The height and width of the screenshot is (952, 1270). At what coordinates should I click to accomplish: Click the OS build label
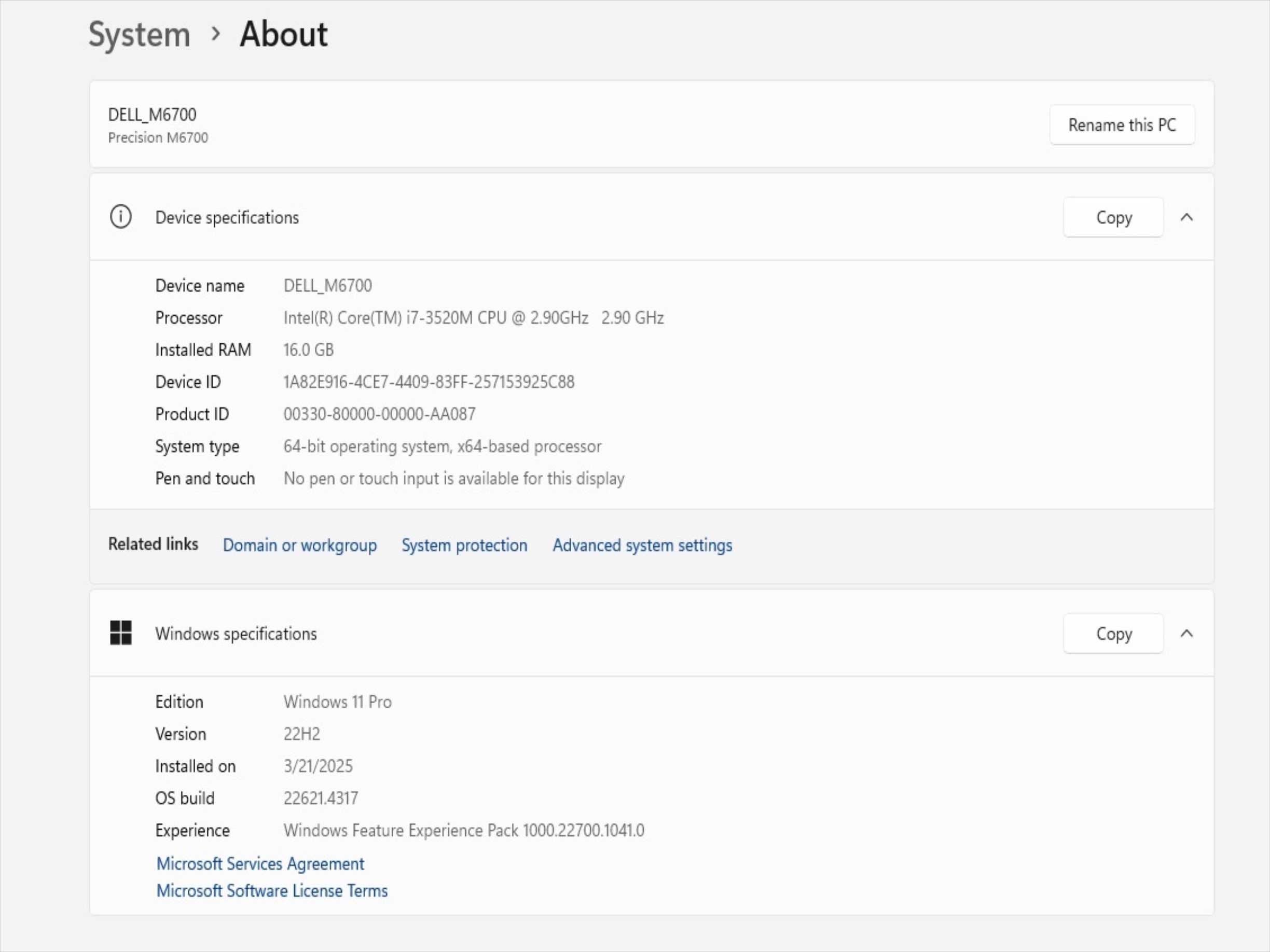tap(184, 797)
